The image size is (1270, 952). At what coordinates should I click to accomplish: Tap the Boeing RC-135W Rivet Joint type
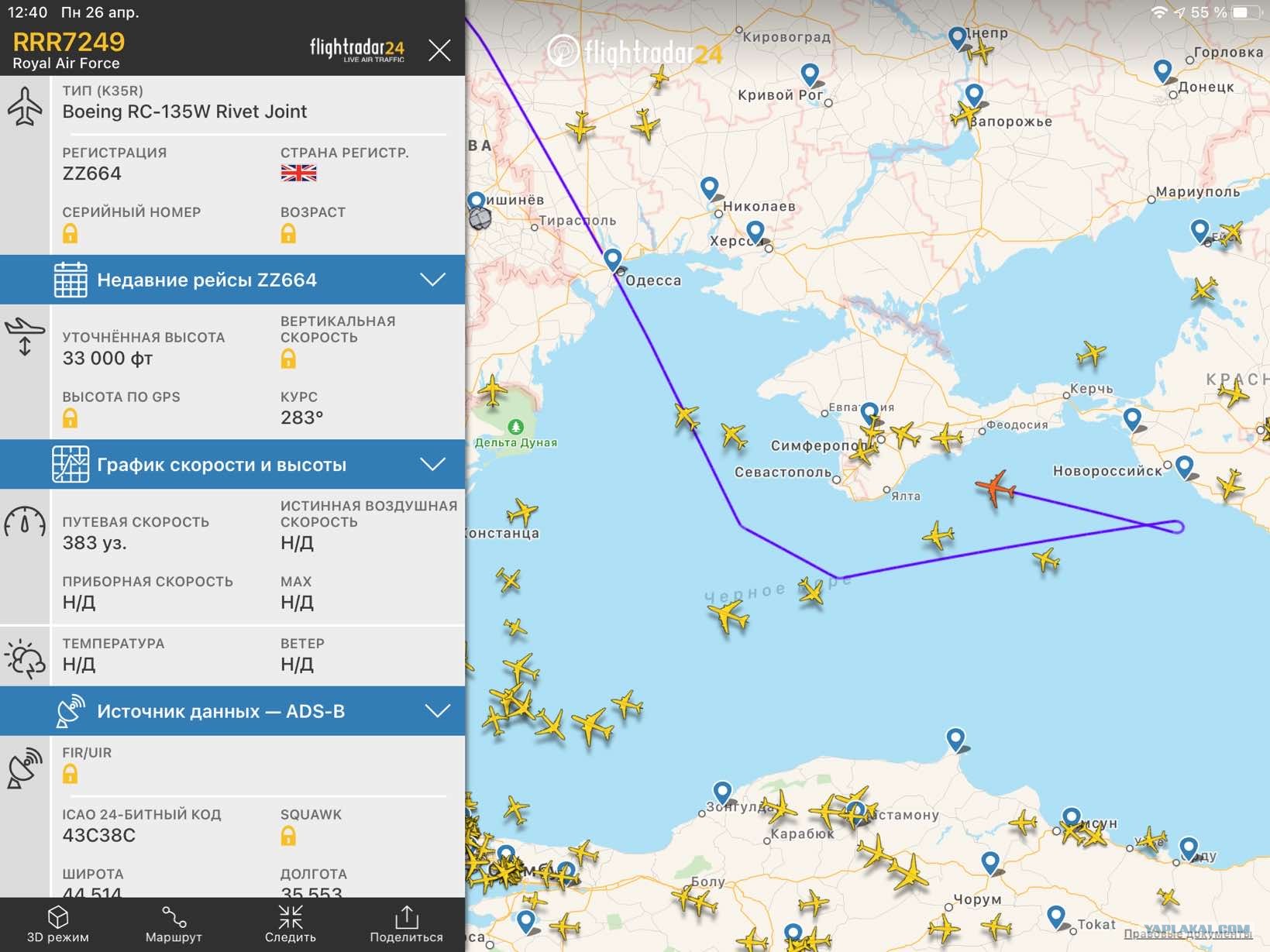tap(184, 112)
